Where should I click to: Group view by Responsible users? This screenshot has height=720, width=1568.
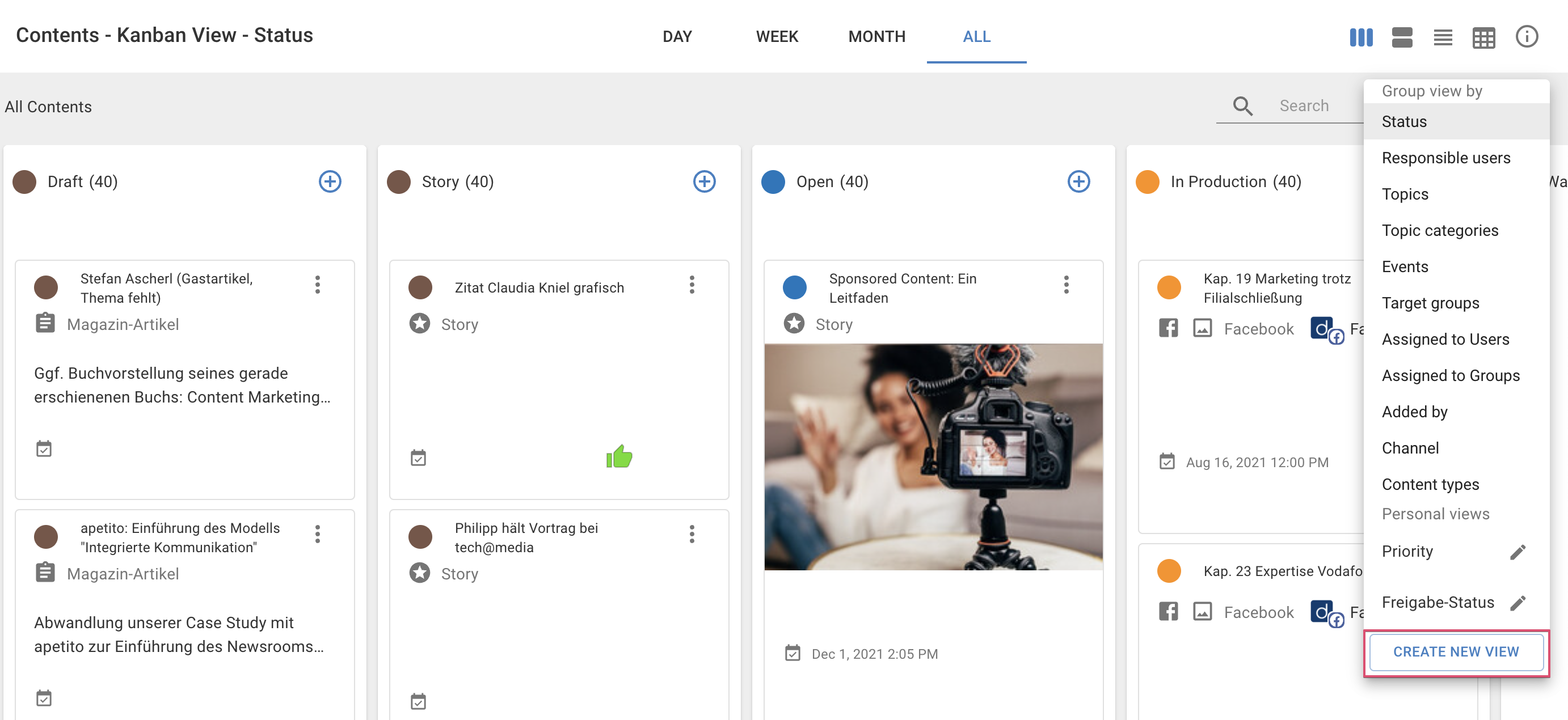click(1456, 158)
